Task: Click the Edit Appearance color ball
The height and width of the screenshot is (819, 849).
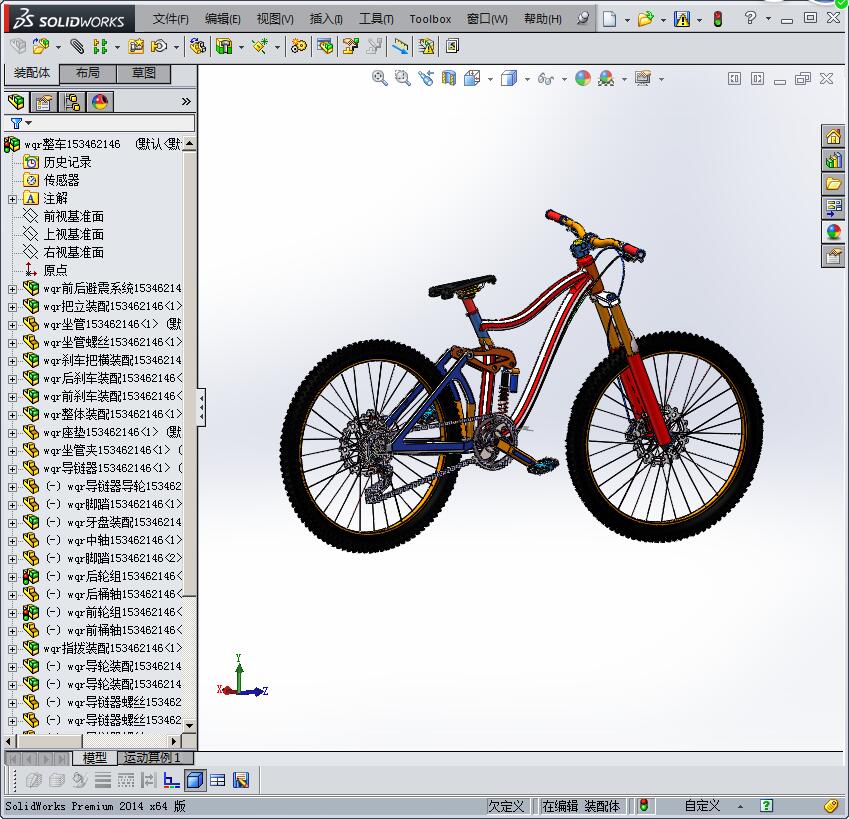Action: click(583, 79)
